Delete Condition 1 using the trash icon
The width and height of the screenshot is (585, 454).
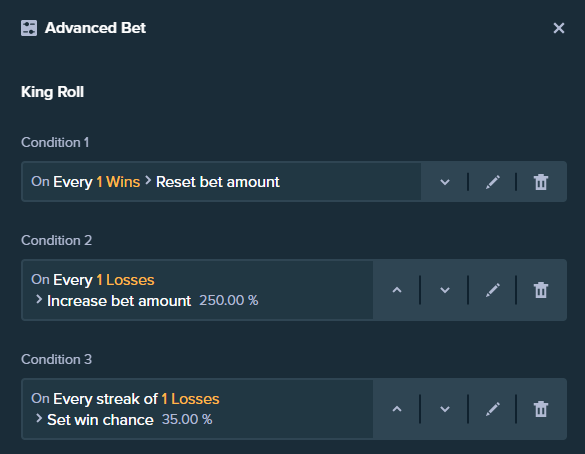(541, 182)
